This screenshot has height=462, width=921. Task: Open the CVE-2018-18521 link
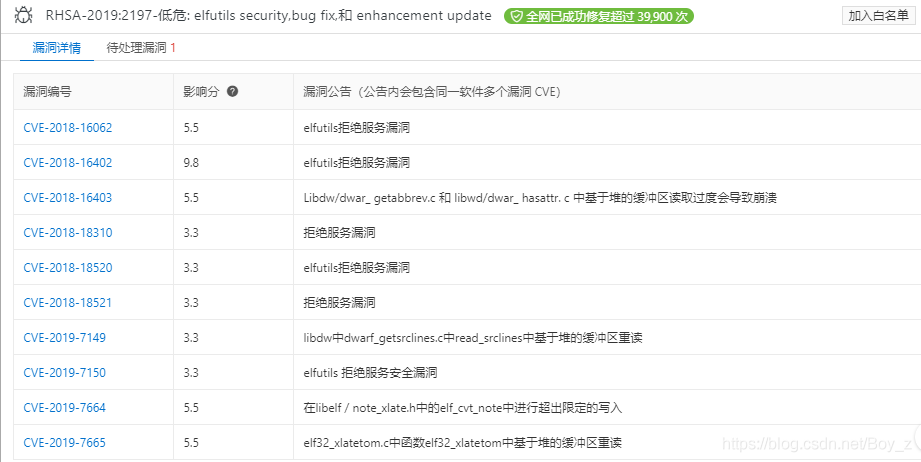(x=68, y=303)
